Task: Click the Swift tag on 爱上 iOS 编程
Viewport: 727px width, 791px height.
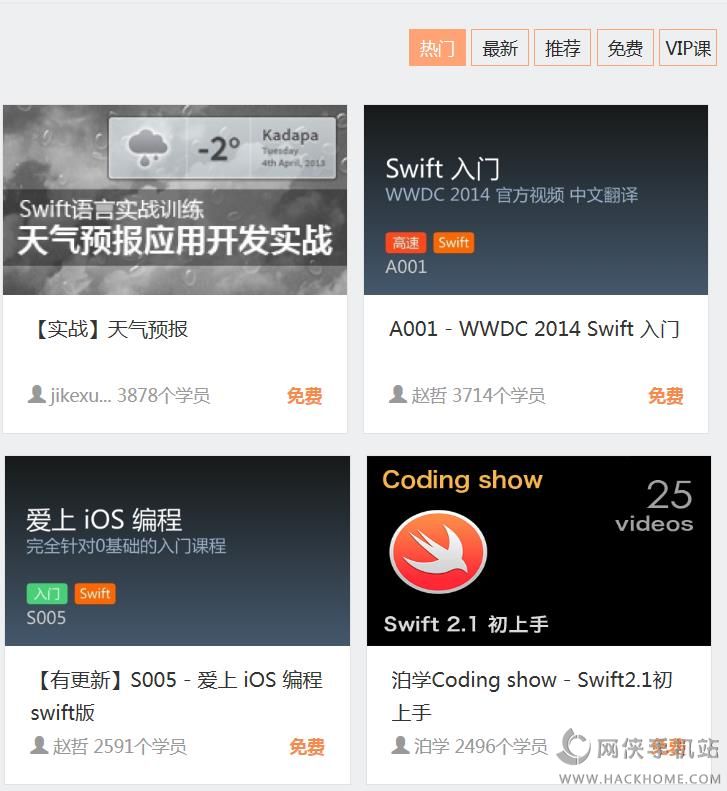Action: [x=95, y=593]
